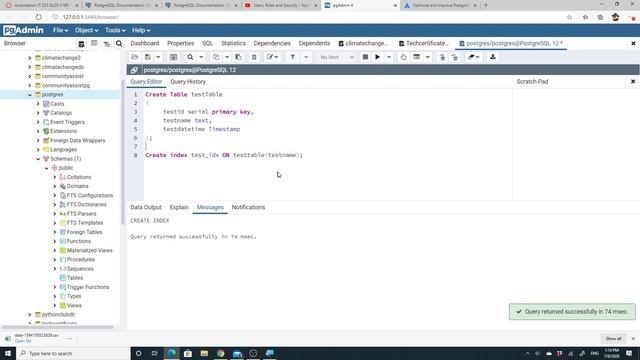Click Filtered Rows icon in Browser header
Image resolution: width=640 pixels, height=360 pixels.
tap(107, 44)
